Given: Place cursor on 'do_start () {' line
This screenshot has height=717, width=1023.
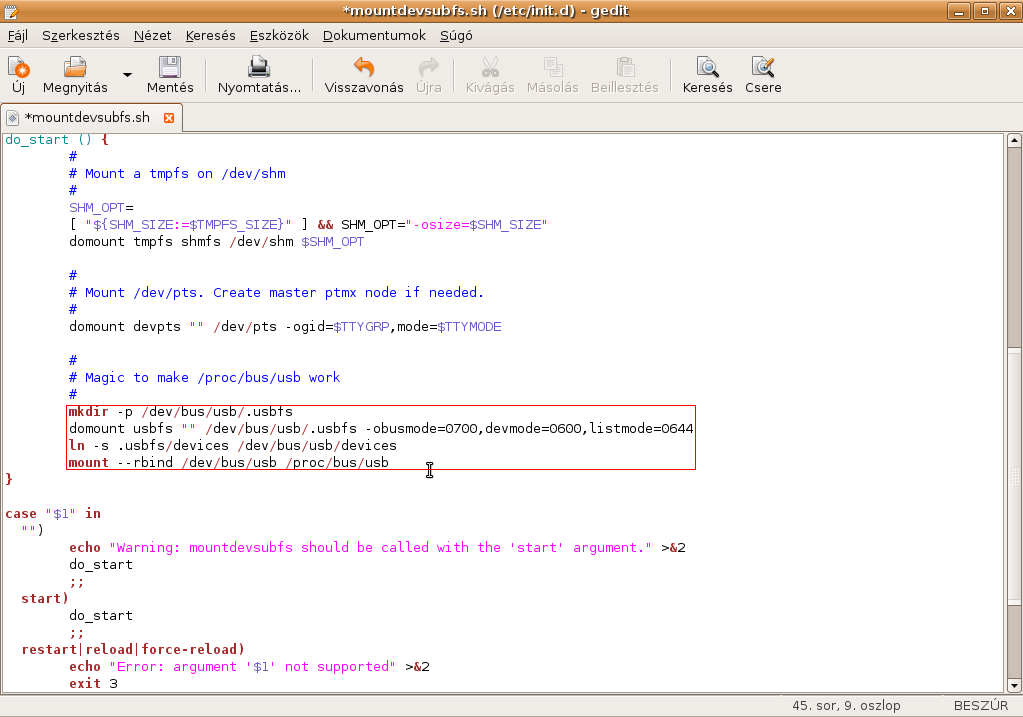Looking at the screenshot, I should point(57,140).
